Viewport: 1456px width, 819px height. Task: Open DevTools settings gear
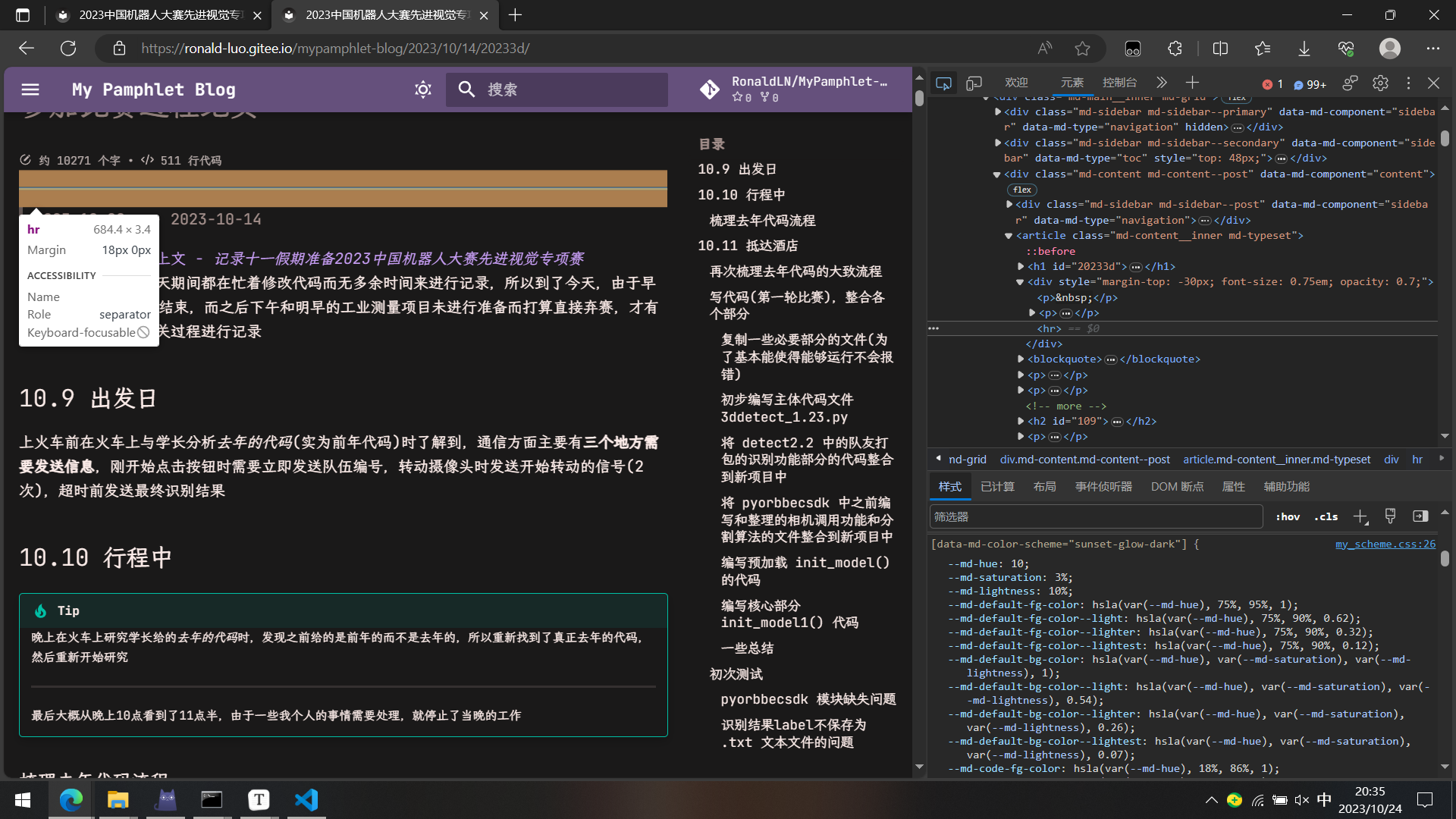pyautogui.click(x=1380, y=83)
